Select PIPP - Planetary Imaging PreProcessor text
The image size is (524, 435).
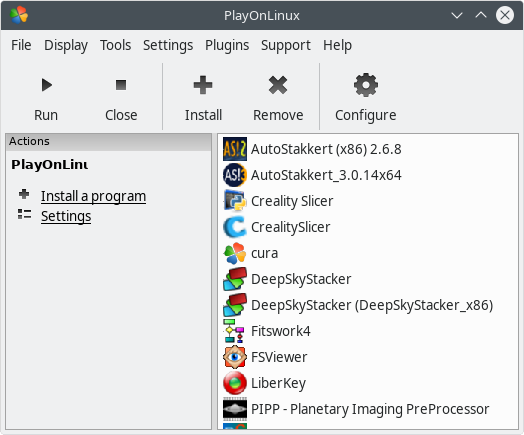tap(370, 409)
